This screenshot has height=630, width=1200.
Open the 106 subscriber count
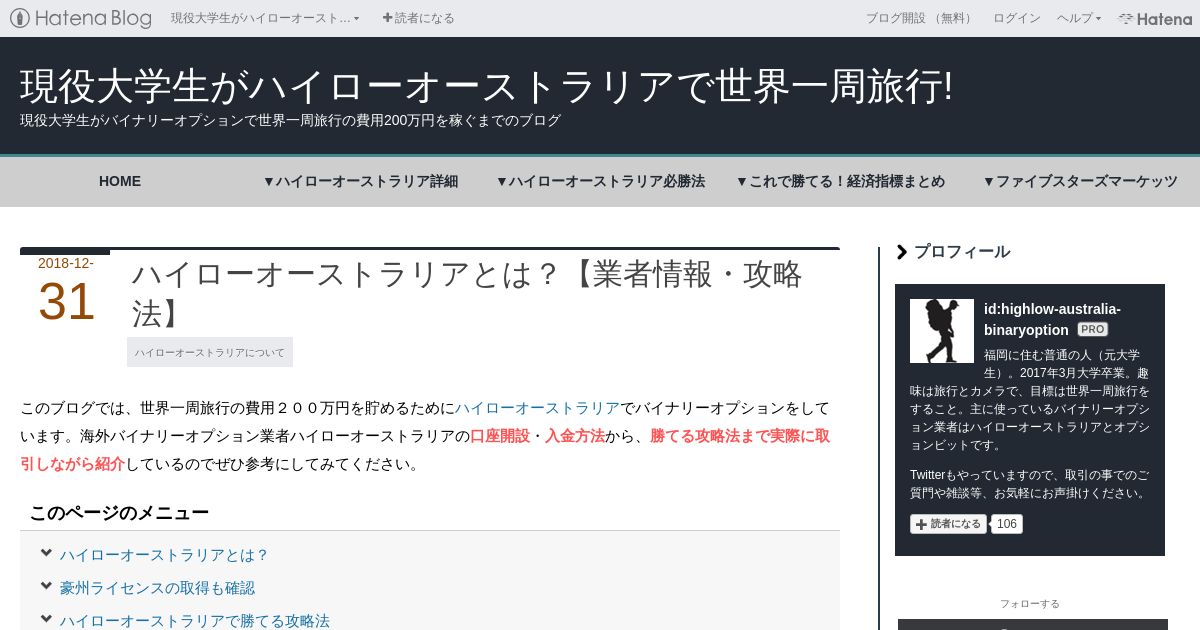(1007, 524)
